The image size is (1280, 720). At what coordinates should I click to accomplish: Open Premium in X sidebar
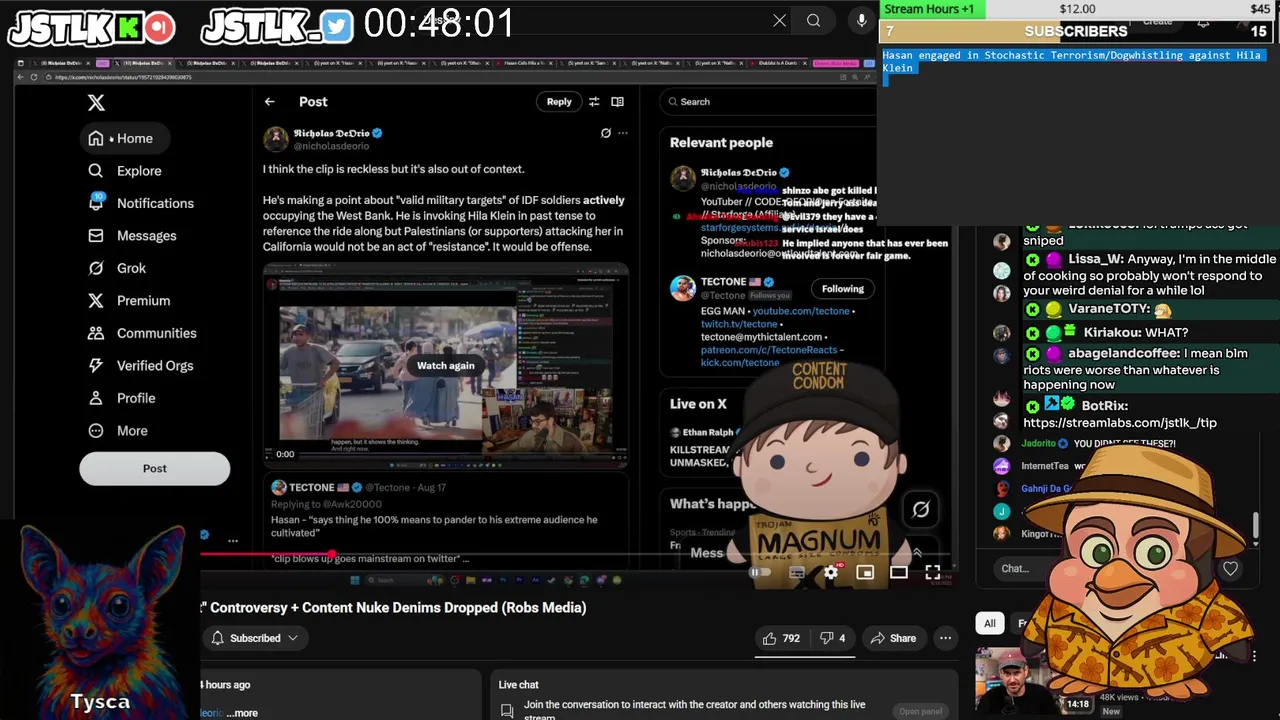point(129,301)
